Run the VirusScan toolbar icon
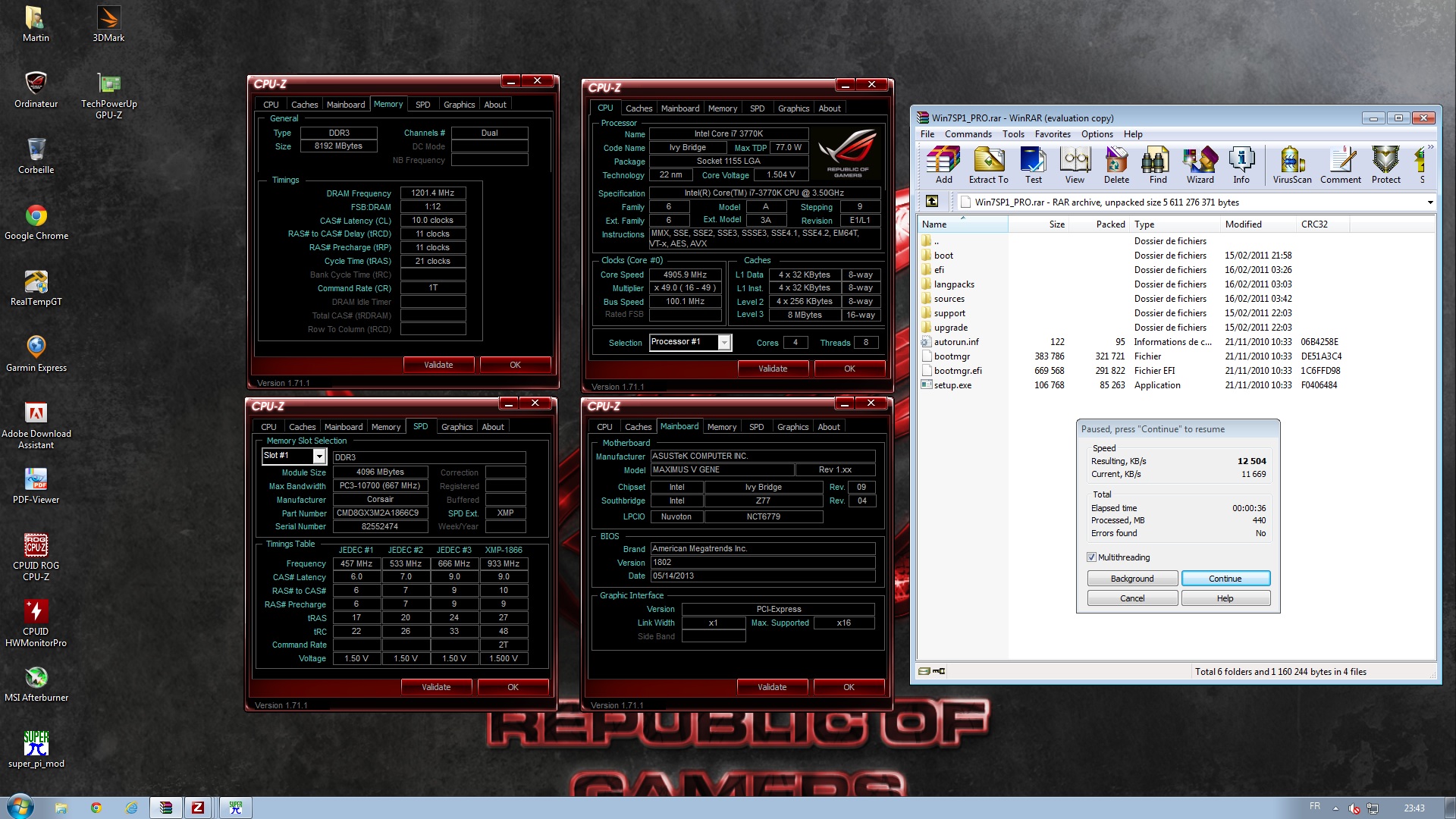The height and width of the screenshot is (819, 1456). point(1292,165)
